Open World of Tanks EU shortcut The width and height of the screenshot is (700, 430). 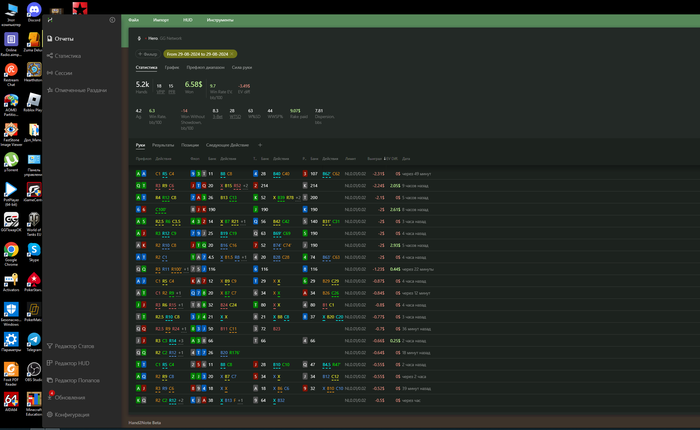34,224
